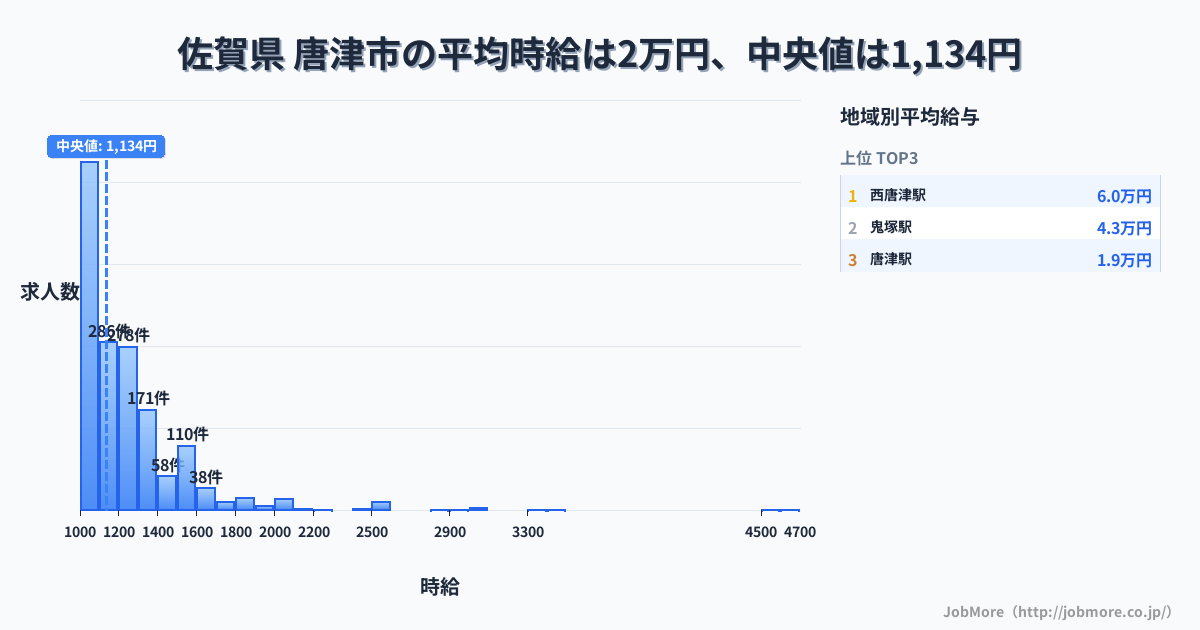Click the 時給 x-axis title
The width and height of the screenshot is (1200, 630).
coord(440,587)
